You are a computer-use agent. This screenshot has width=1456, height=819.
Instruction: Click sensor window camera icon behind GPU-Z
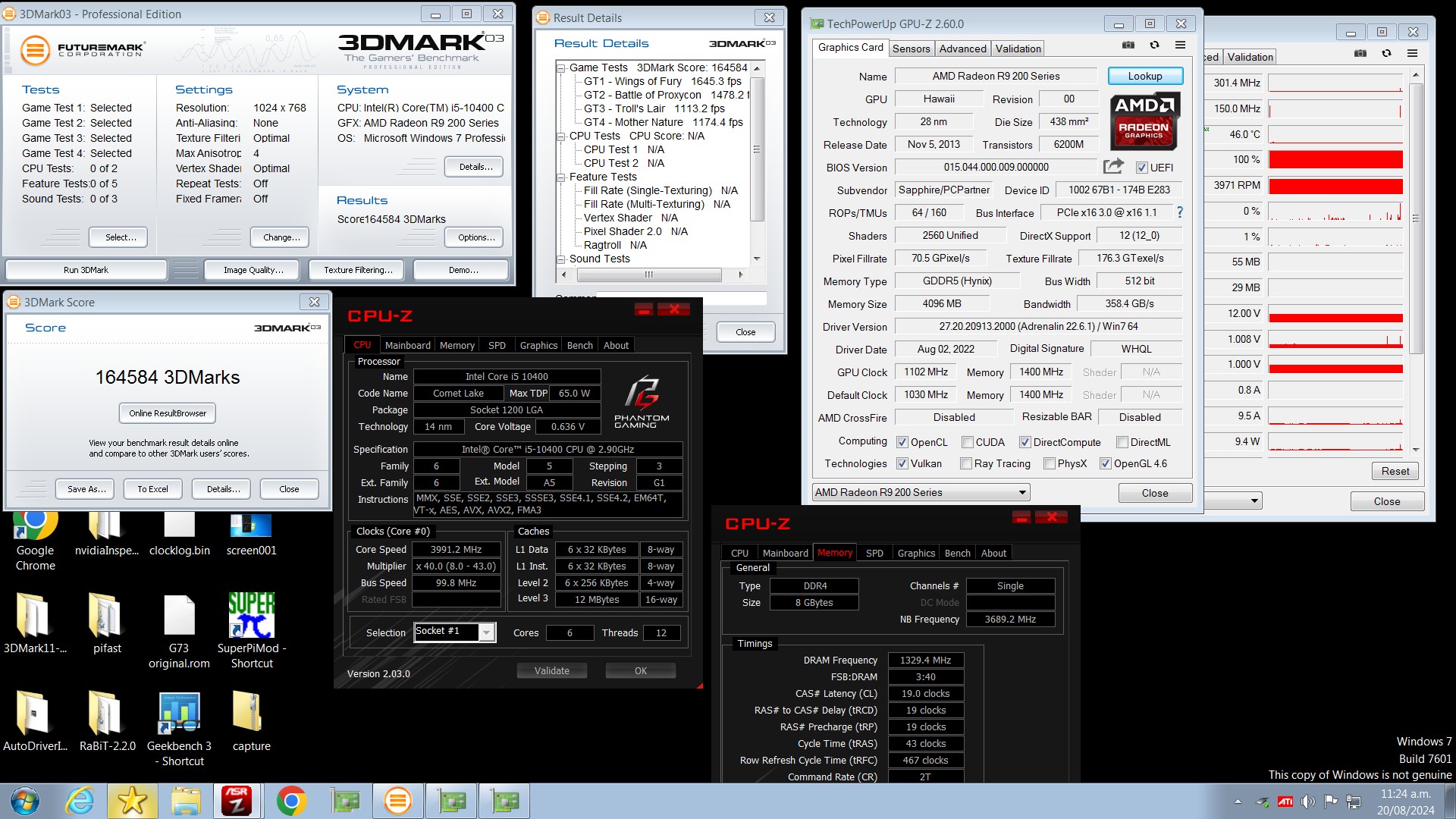[x=1360, y=53]
